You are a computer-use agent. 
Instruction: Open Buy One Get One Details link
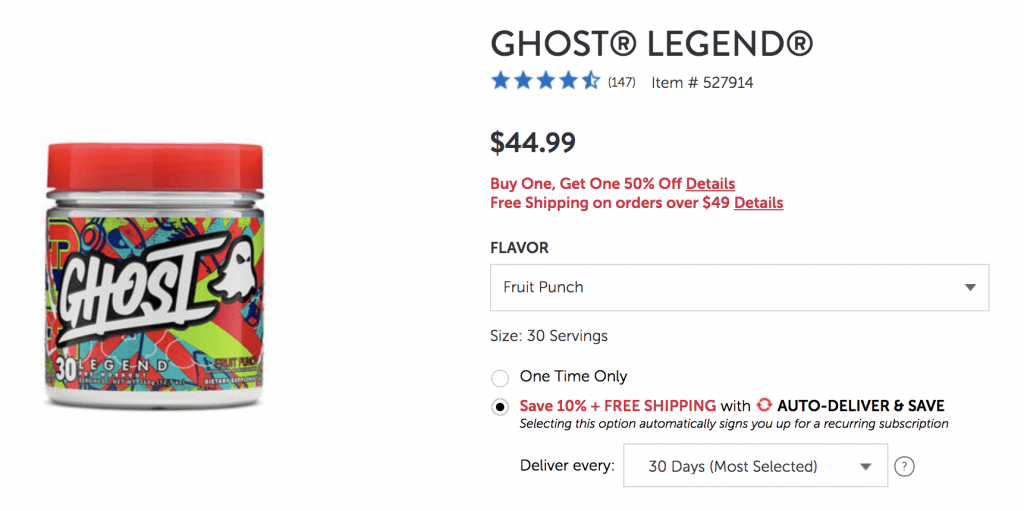[x=710, y=184]
